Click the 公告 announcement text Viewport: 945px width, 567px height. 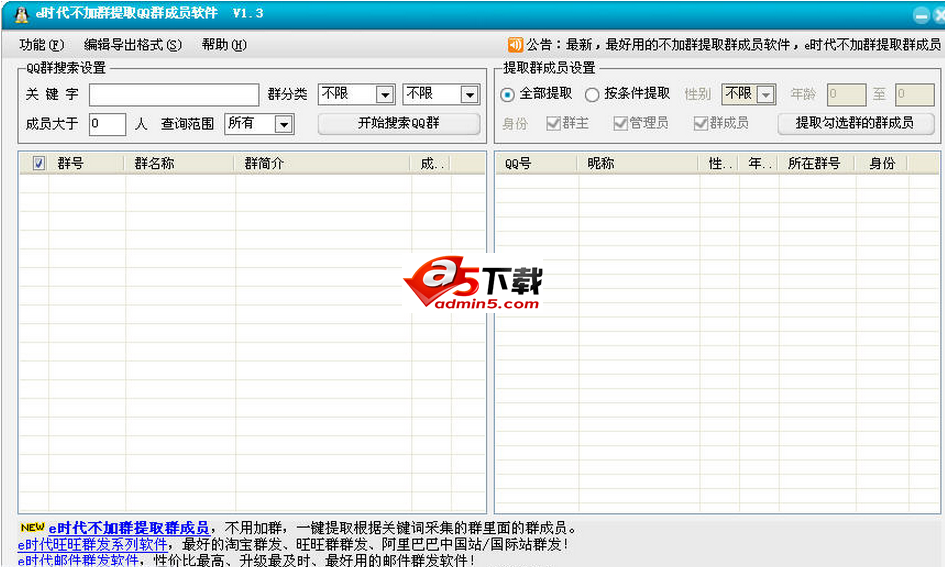(x=733, y=45)
